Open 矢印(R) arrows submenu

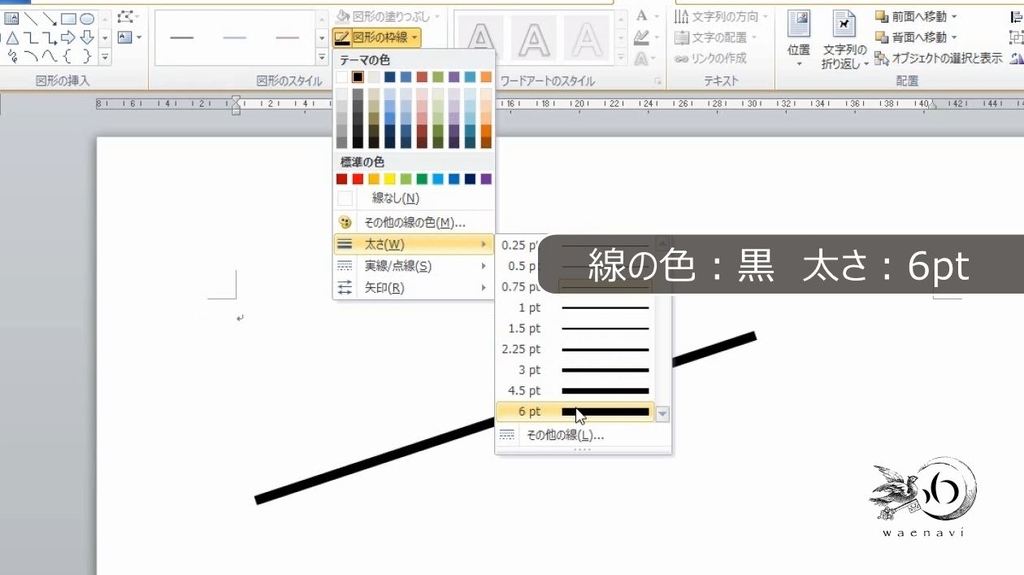point(413,288)
